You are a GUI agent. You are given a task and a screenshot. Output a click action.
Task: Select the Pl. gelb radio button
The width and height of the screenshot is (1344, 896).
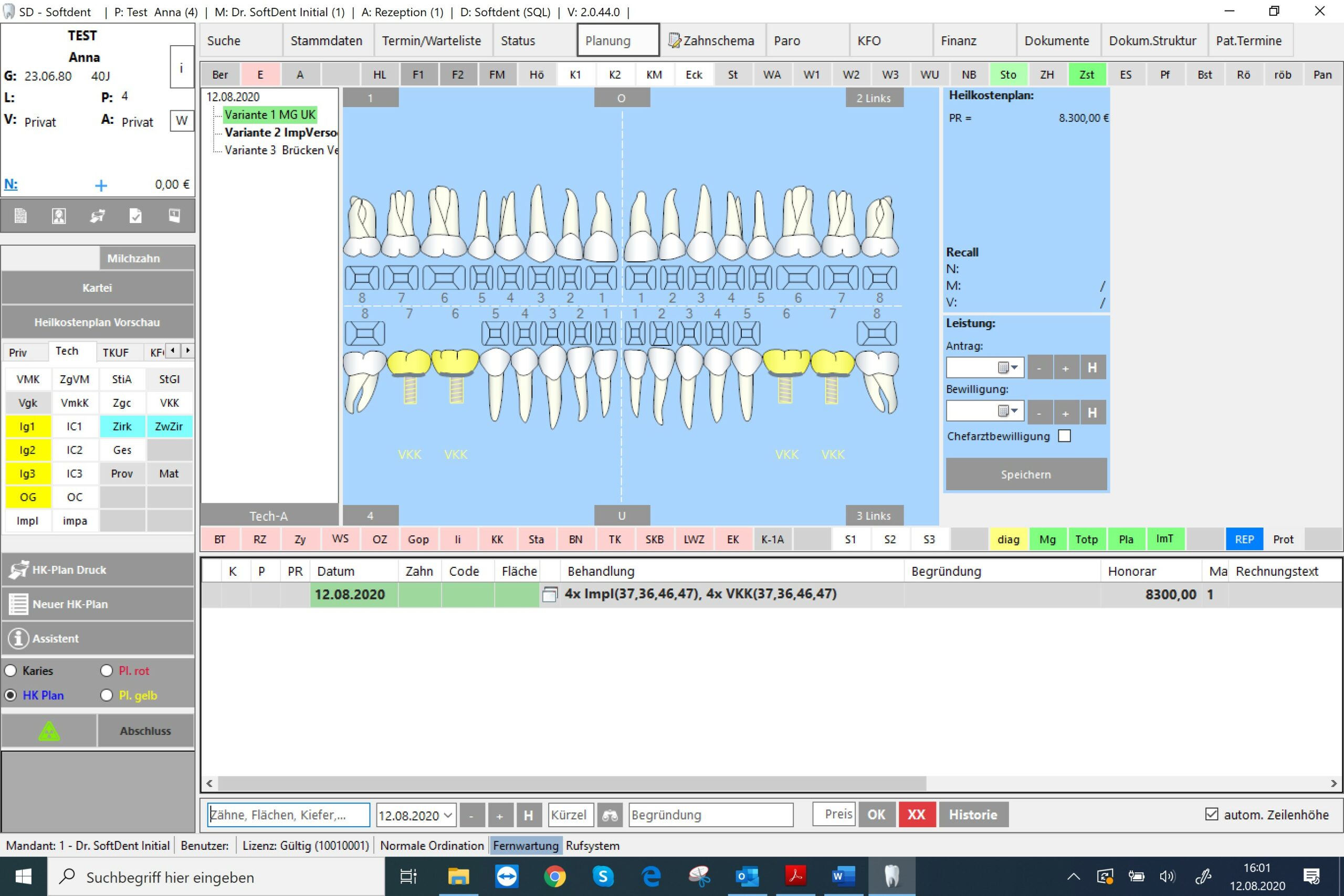(106, 695)
